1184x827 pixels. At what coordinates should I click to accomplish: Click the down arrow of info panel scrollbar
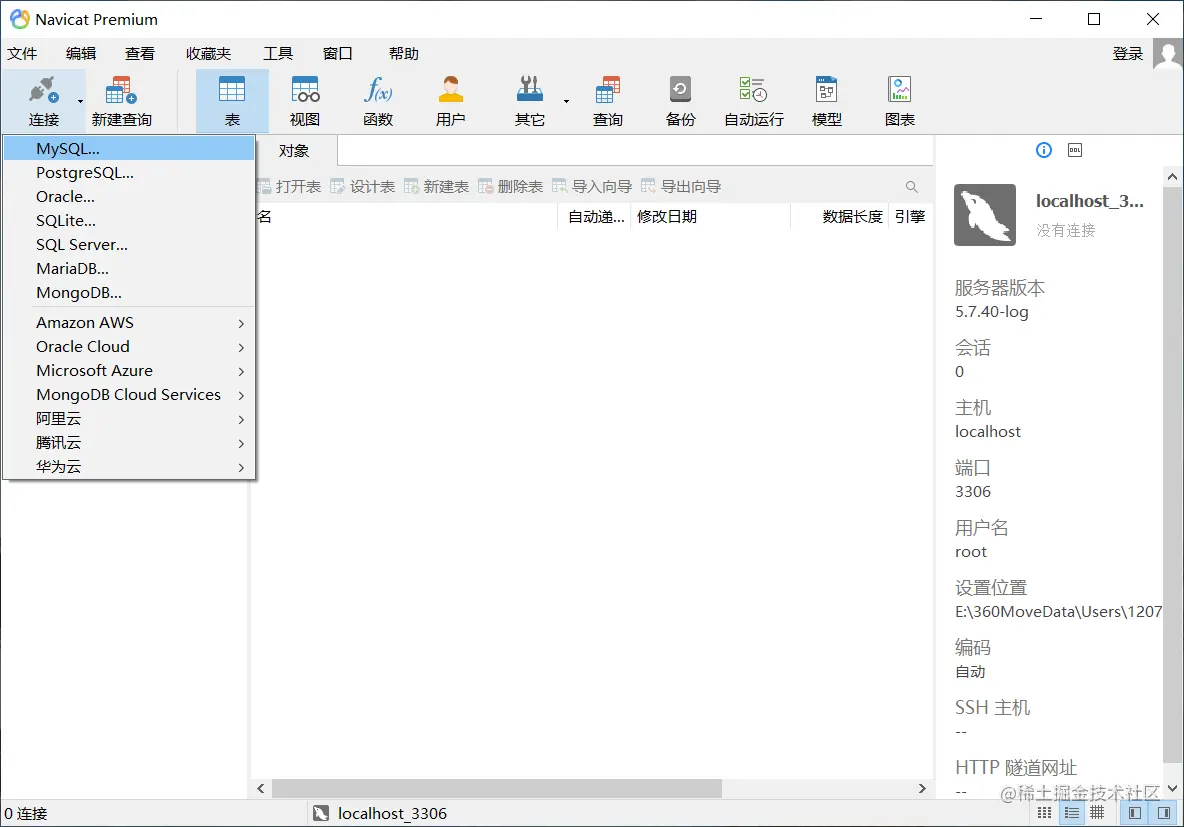coord(1172,788)
